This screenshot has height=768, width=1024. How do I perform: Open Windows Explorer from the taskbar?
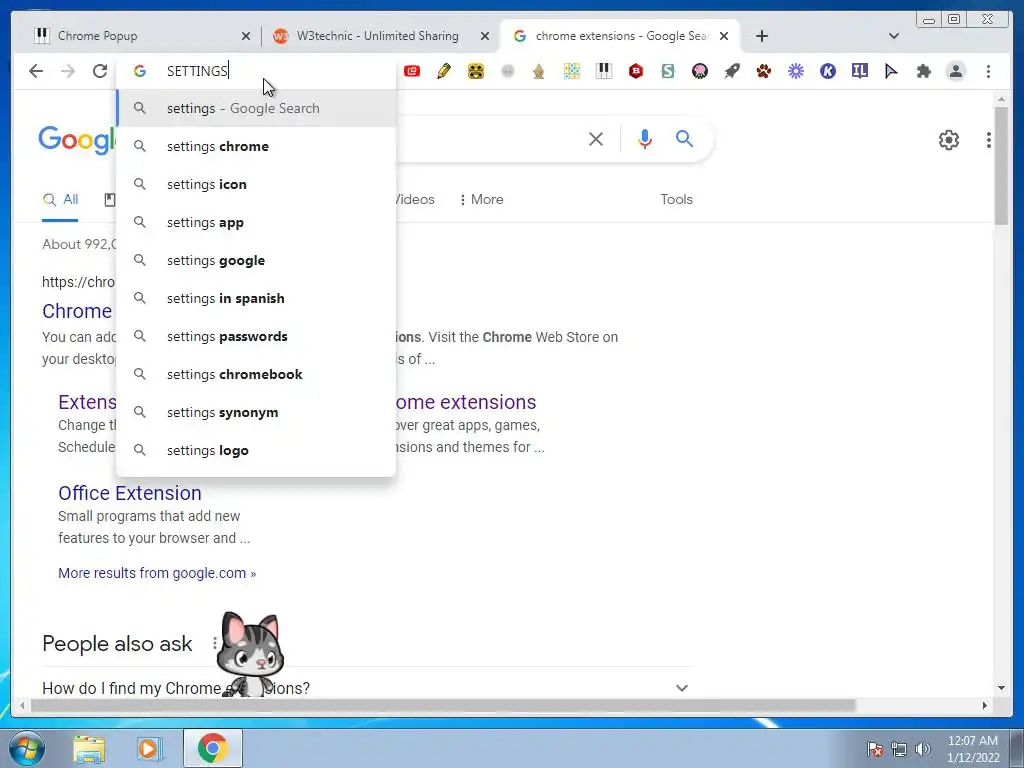pyautogui.click(x=89, y=748)
